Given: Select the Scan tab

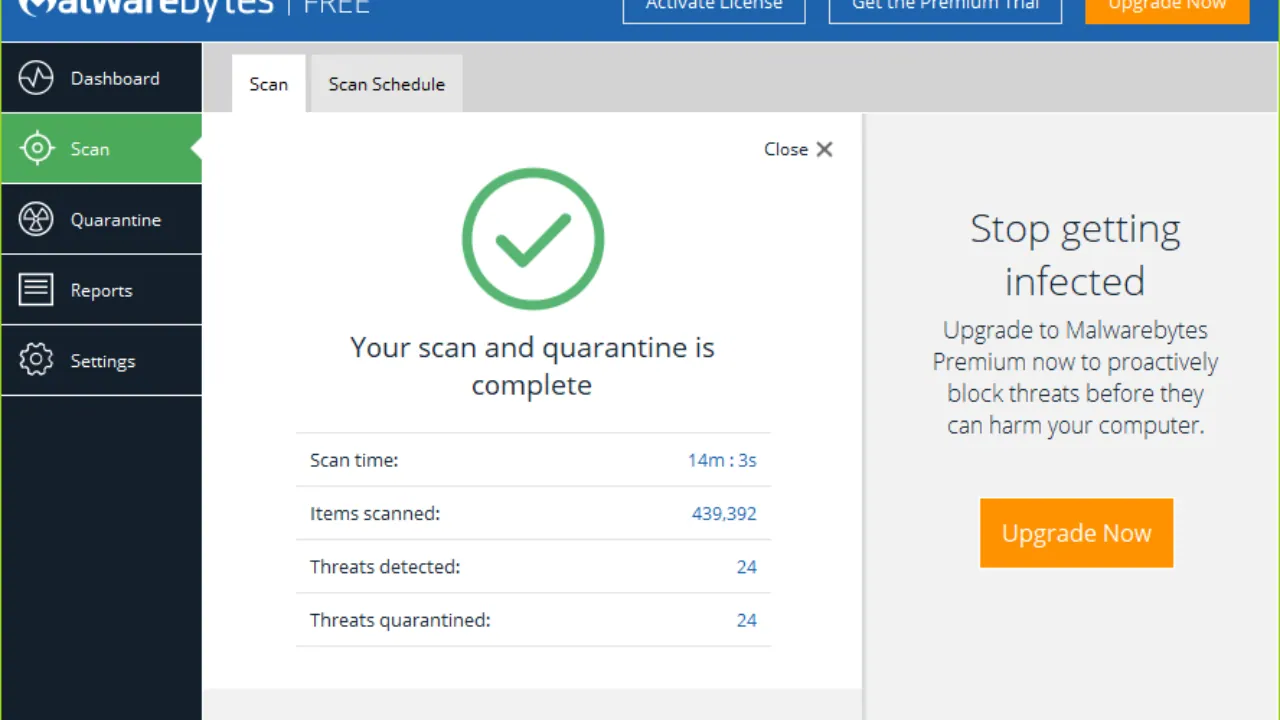Looking at the screenshot, I should coord(268,84).
